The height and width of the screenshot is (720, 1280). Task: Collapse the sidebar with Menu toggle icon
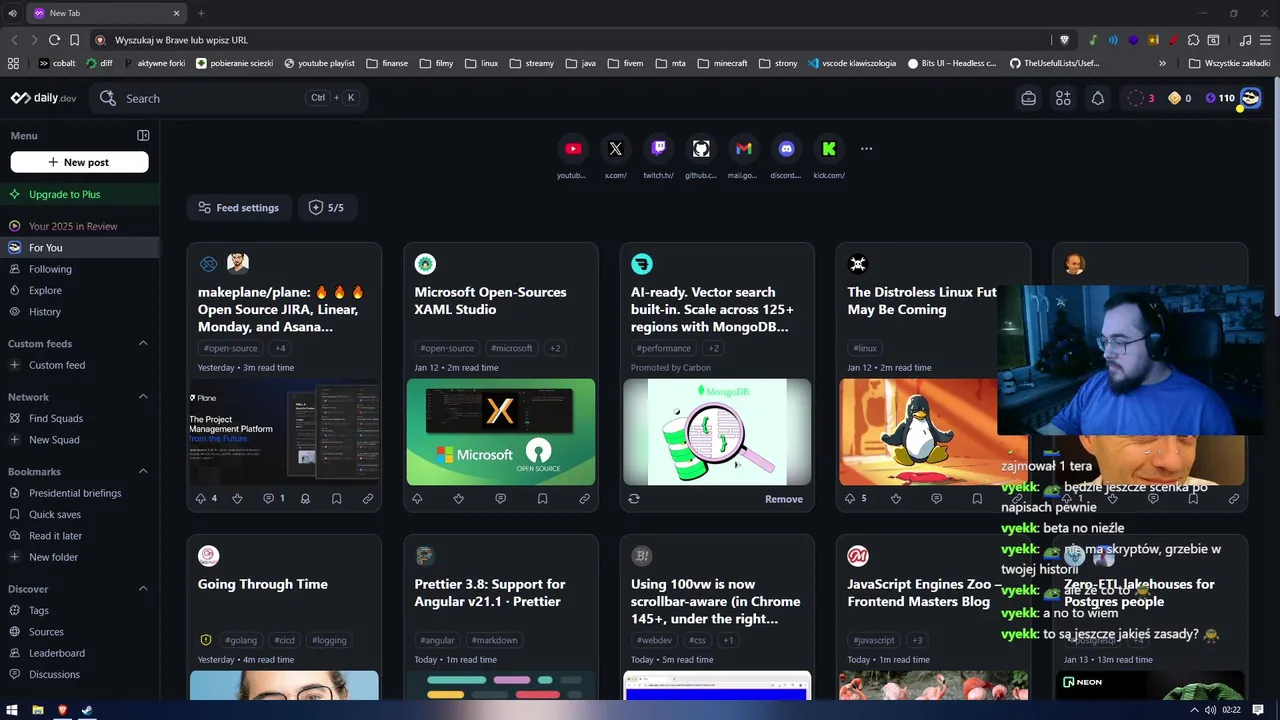(x=143, y=135)
